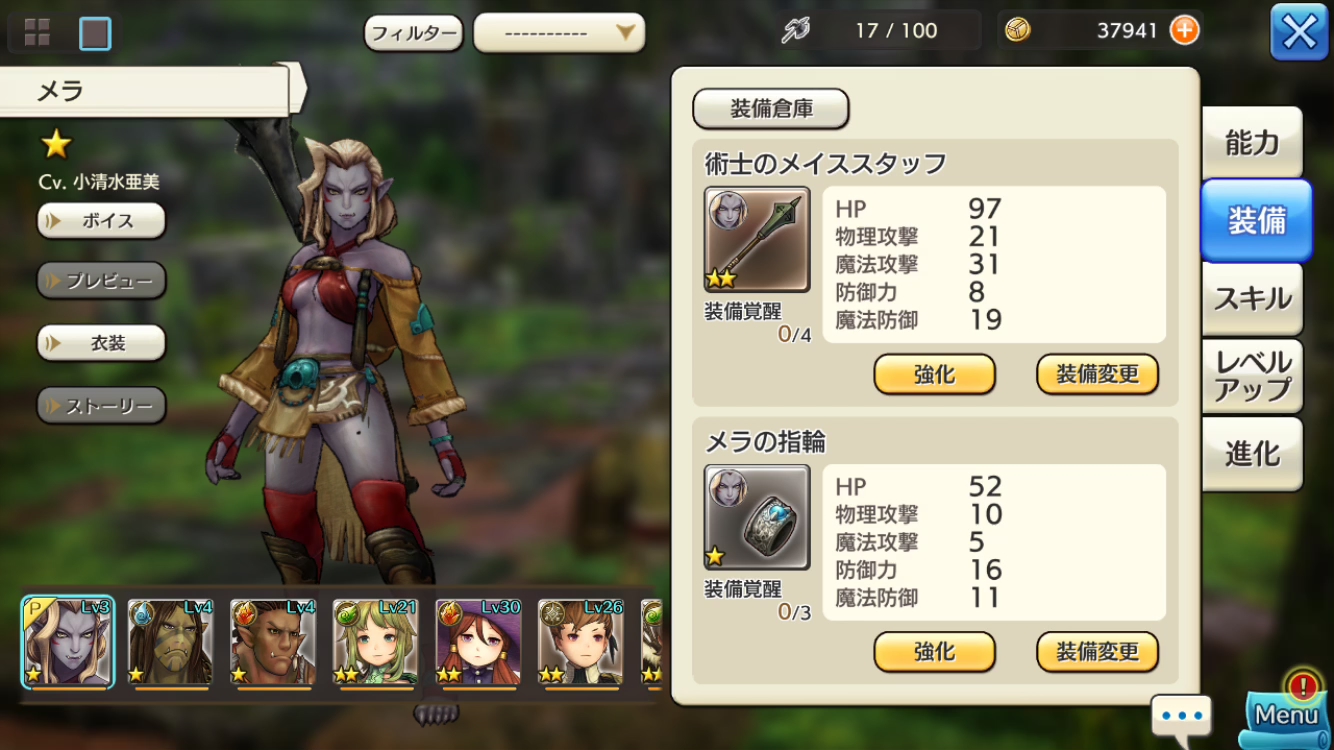Screen dimensions: 1334x750
Task: Click 装備変更 for メラの指輪
Action: point(1097,652)
